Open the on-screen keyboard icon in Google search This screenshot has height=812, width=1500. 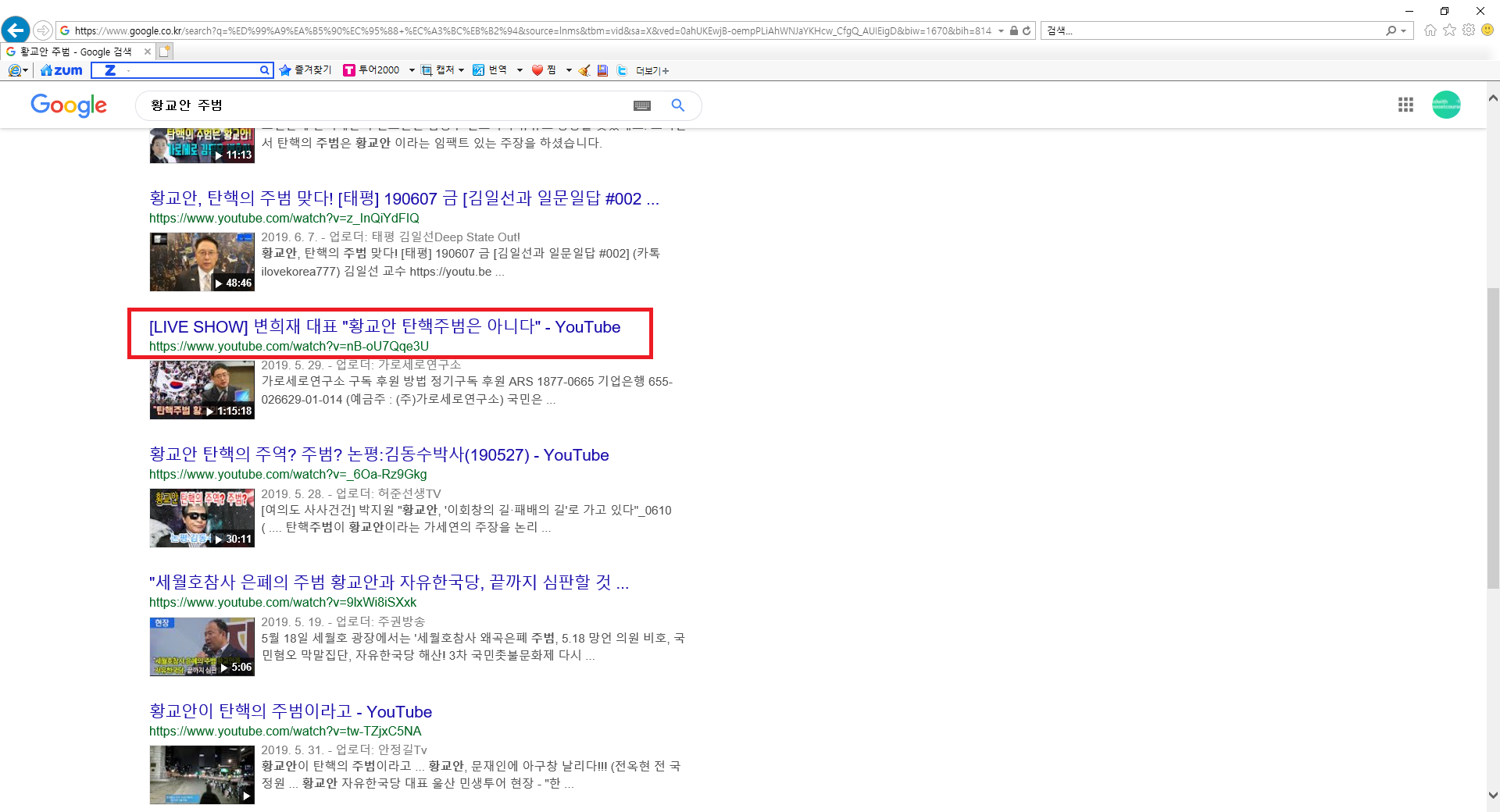coord(642,105)
